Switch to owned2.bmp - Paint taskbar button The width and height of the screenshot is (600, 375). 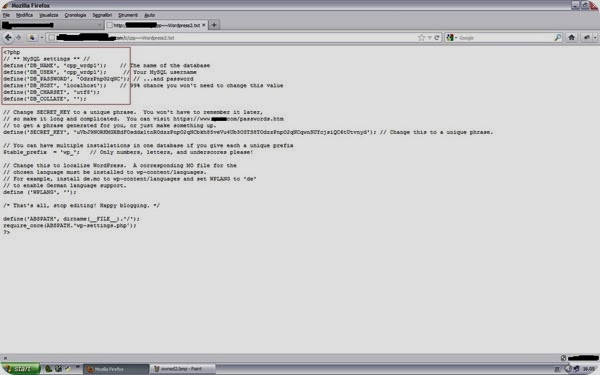point(182,369)
